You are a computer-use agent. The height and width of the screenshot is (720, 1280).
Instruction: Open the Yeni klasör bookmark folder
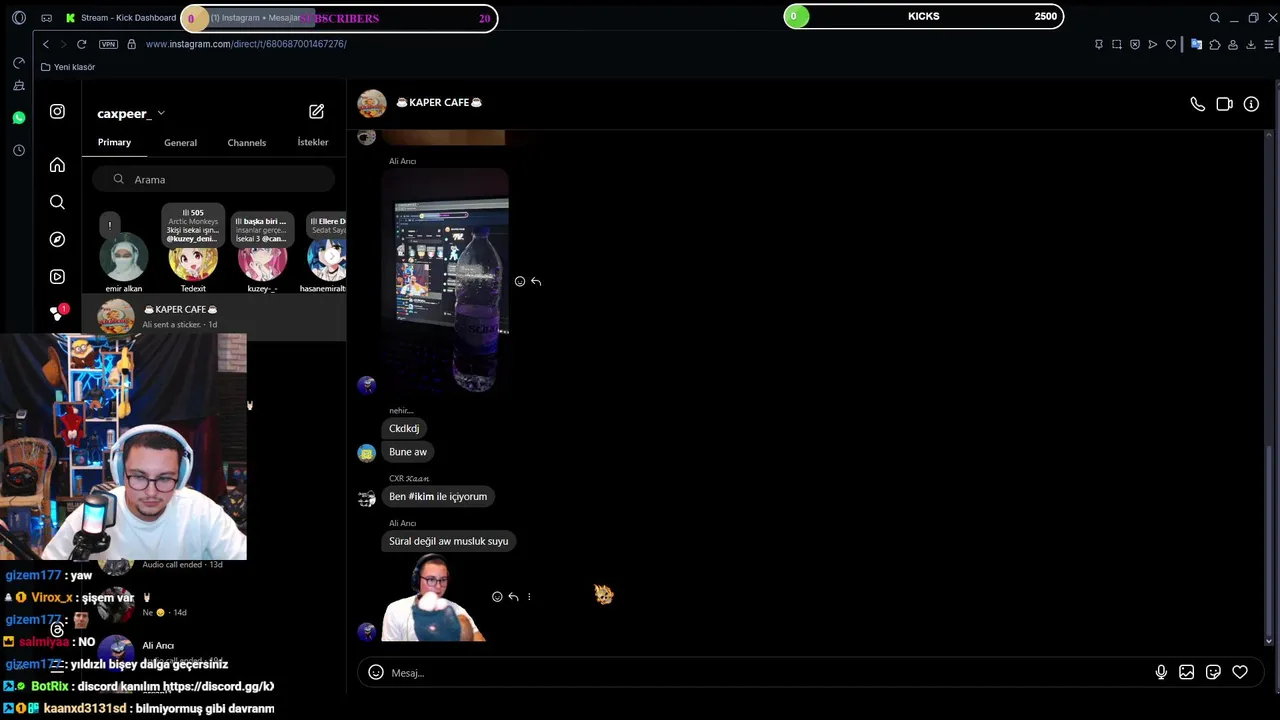(x=68, y=67)
